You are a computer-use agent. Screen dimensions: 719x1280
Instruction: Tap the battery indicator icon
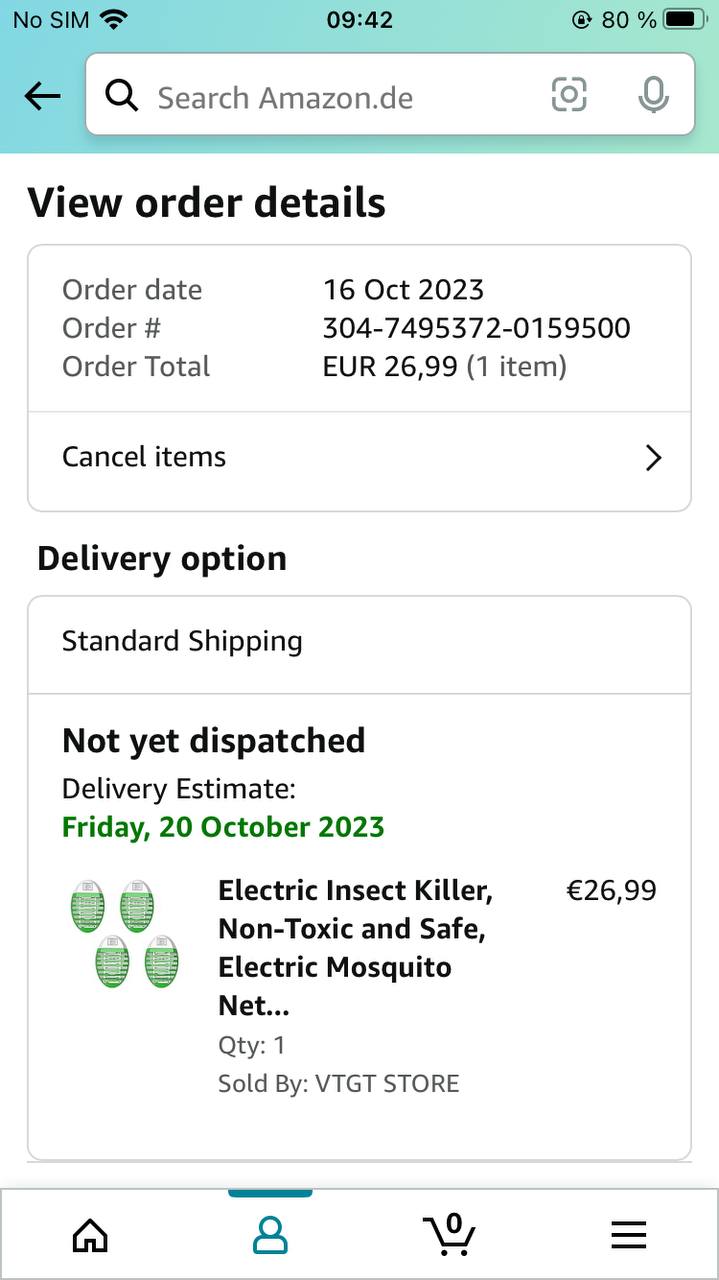click(x=684, y=19)
